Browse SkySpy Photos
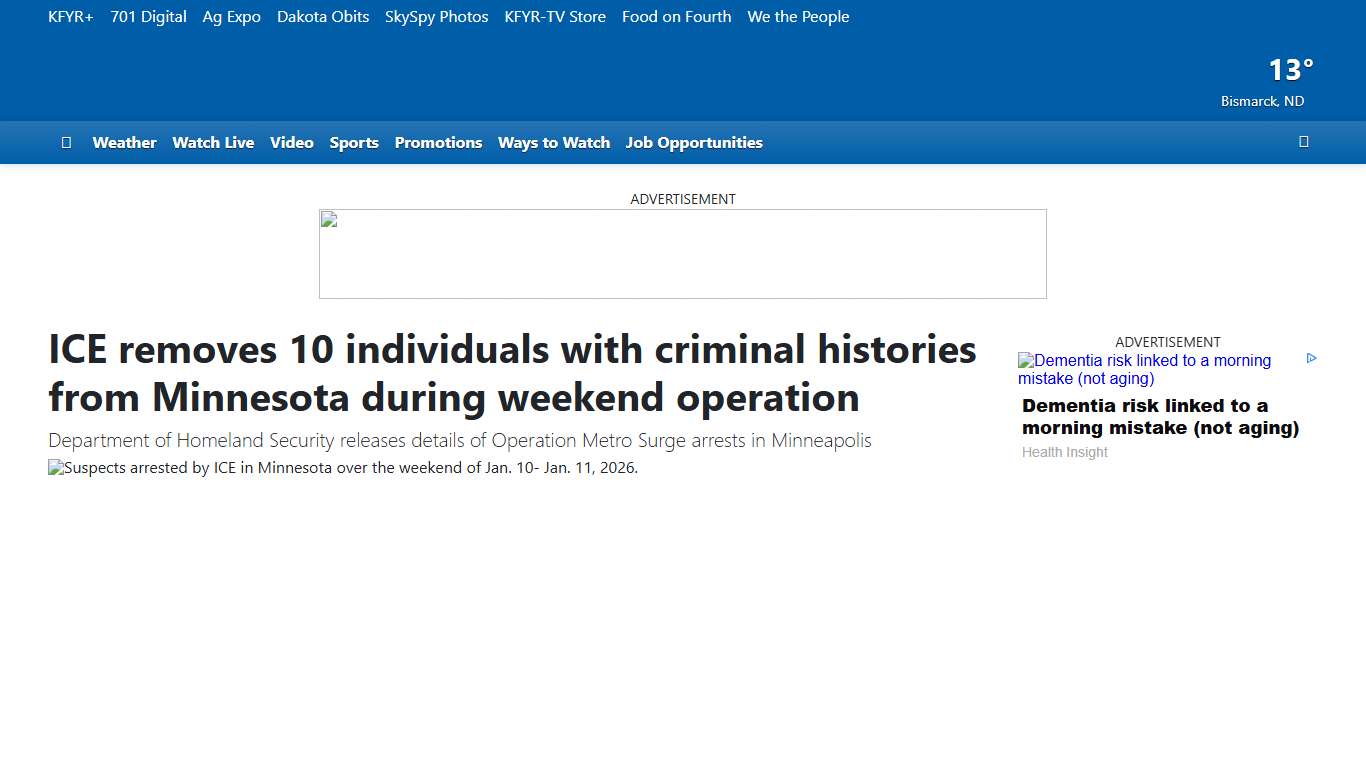Image resolution: width=1366 pixels, height=768 pixels. point(436,16)
